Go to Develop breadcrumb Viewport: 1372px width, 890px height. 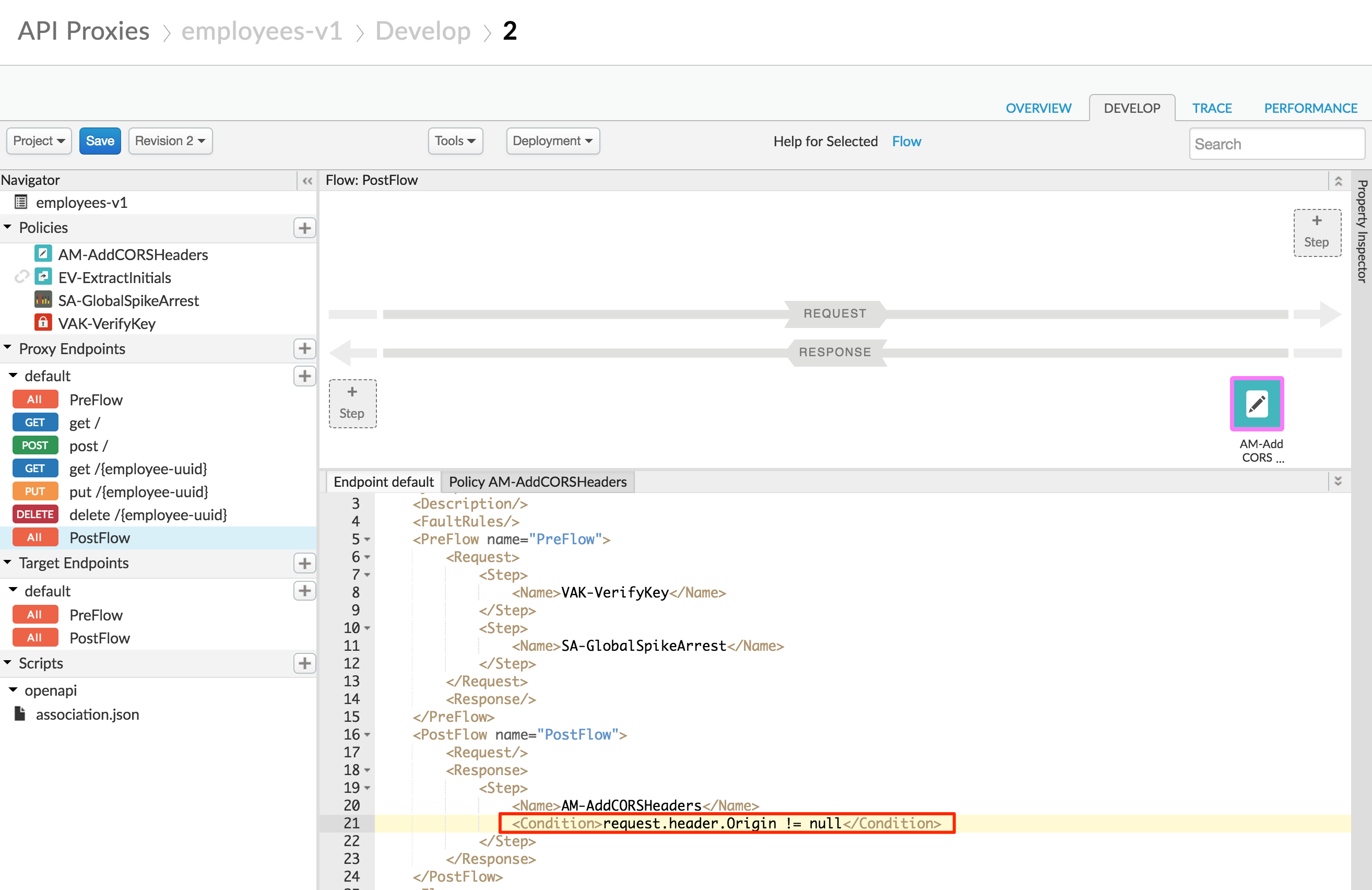click(422, 31)
